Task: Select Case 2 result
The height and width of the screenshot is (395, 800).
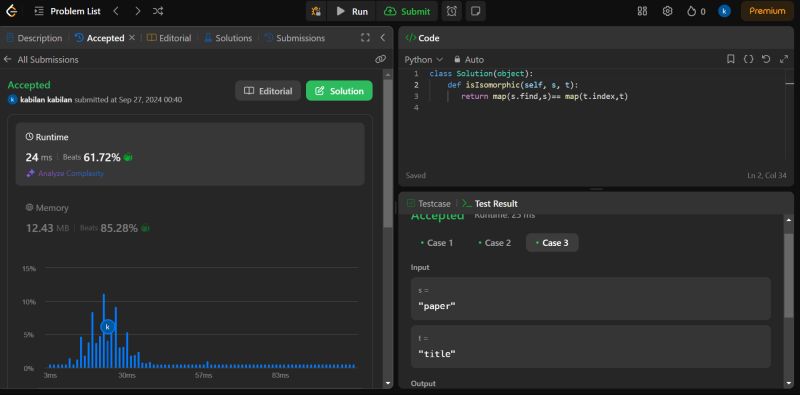Action: (494, 243)
